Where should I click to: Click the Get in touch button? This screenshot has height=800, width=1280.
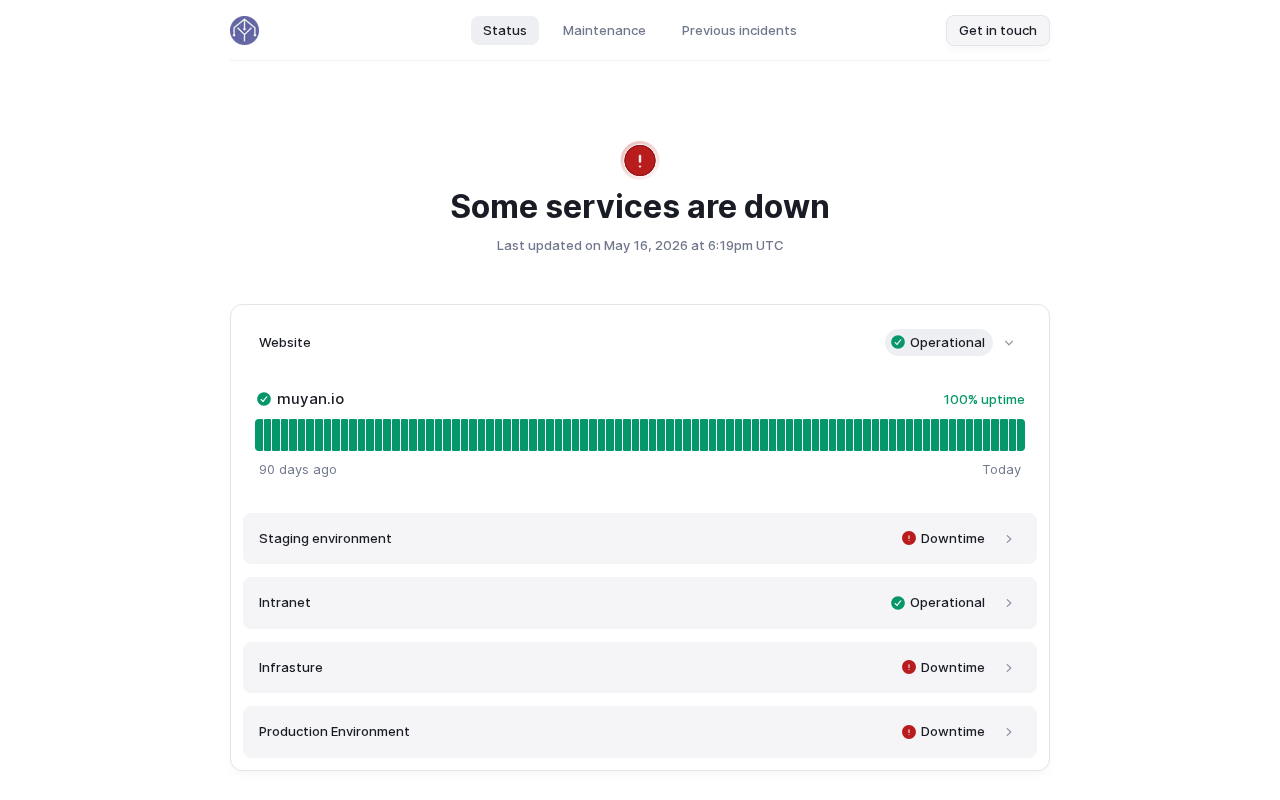[998, 30]
